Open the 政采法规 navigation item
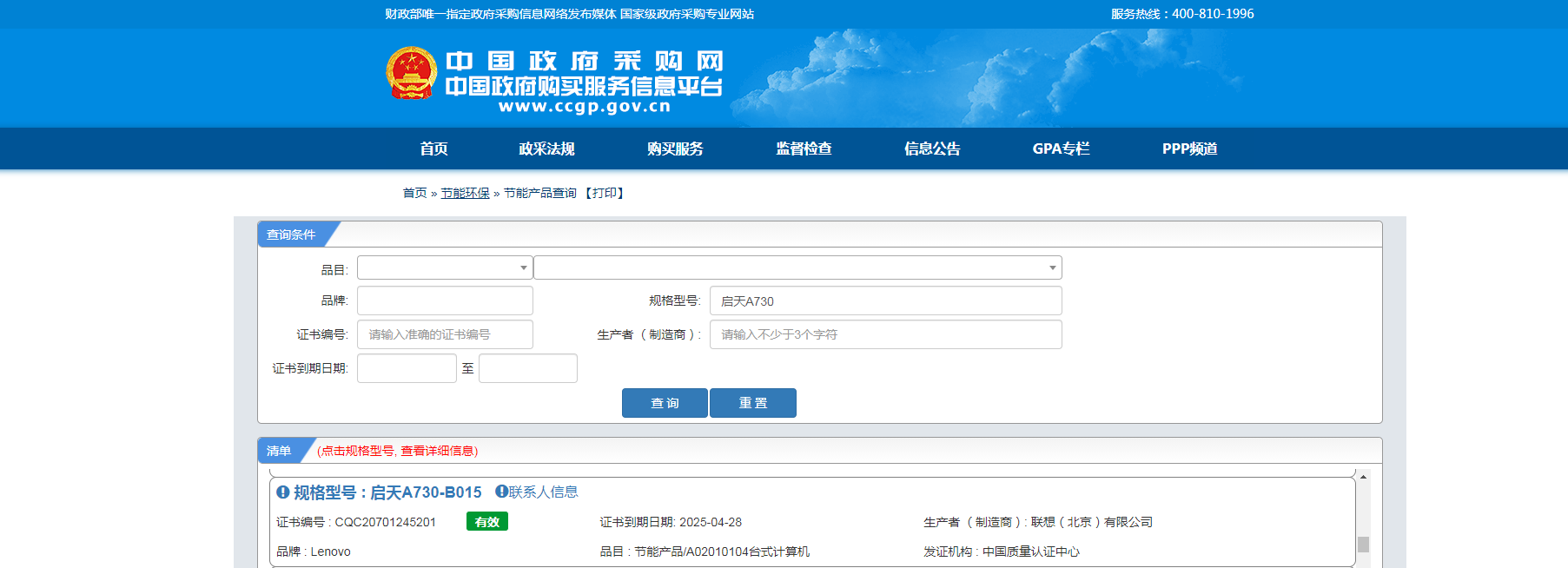1568x568 pixels. 546,149
